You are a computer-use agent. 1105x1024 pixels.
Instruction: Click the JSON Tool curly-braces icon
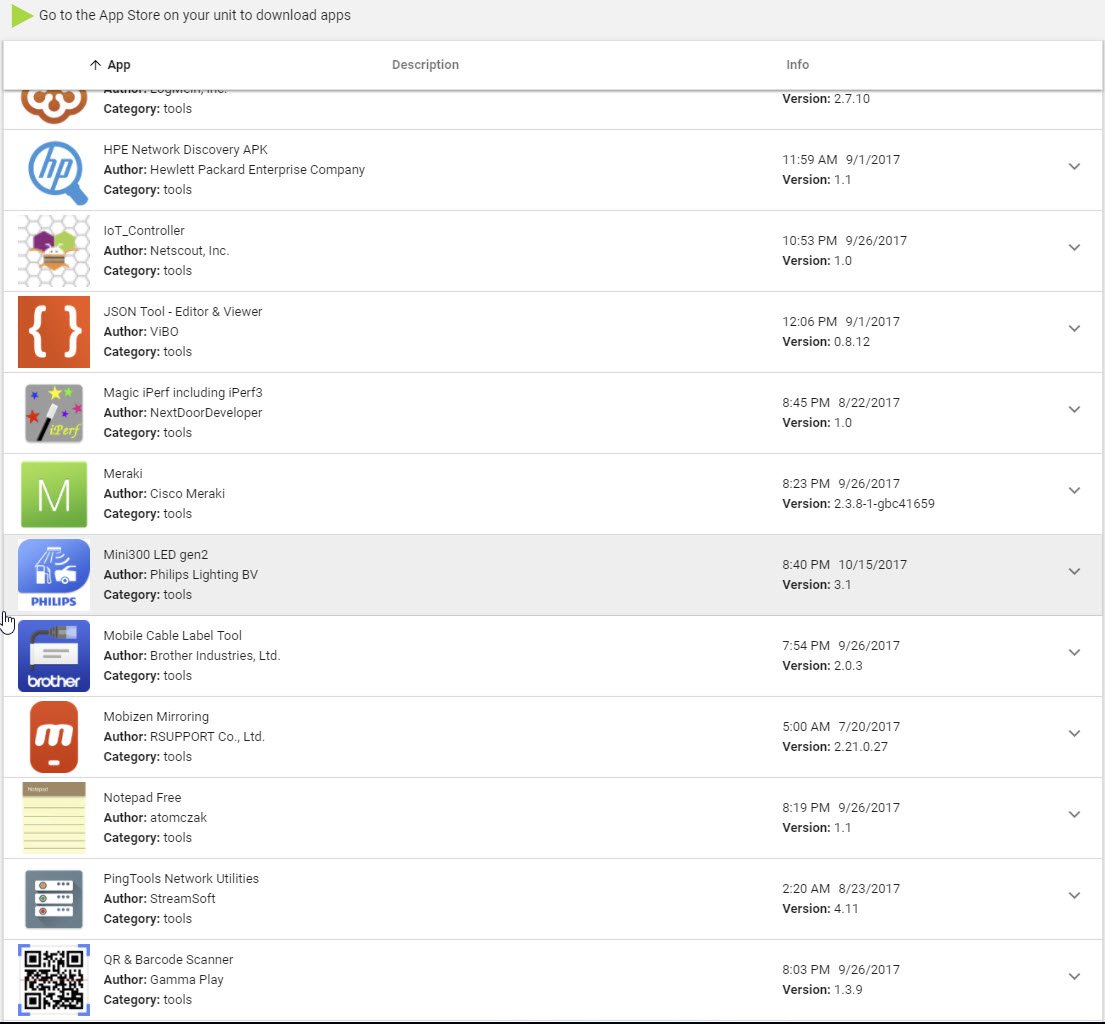(x=54, y=332)
